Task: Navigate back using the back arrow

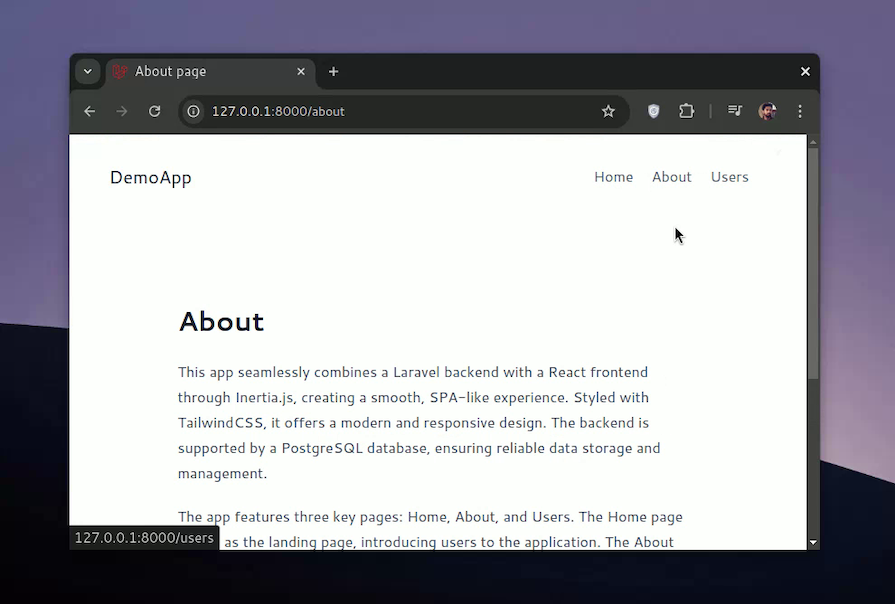Action: click(89, 111)
